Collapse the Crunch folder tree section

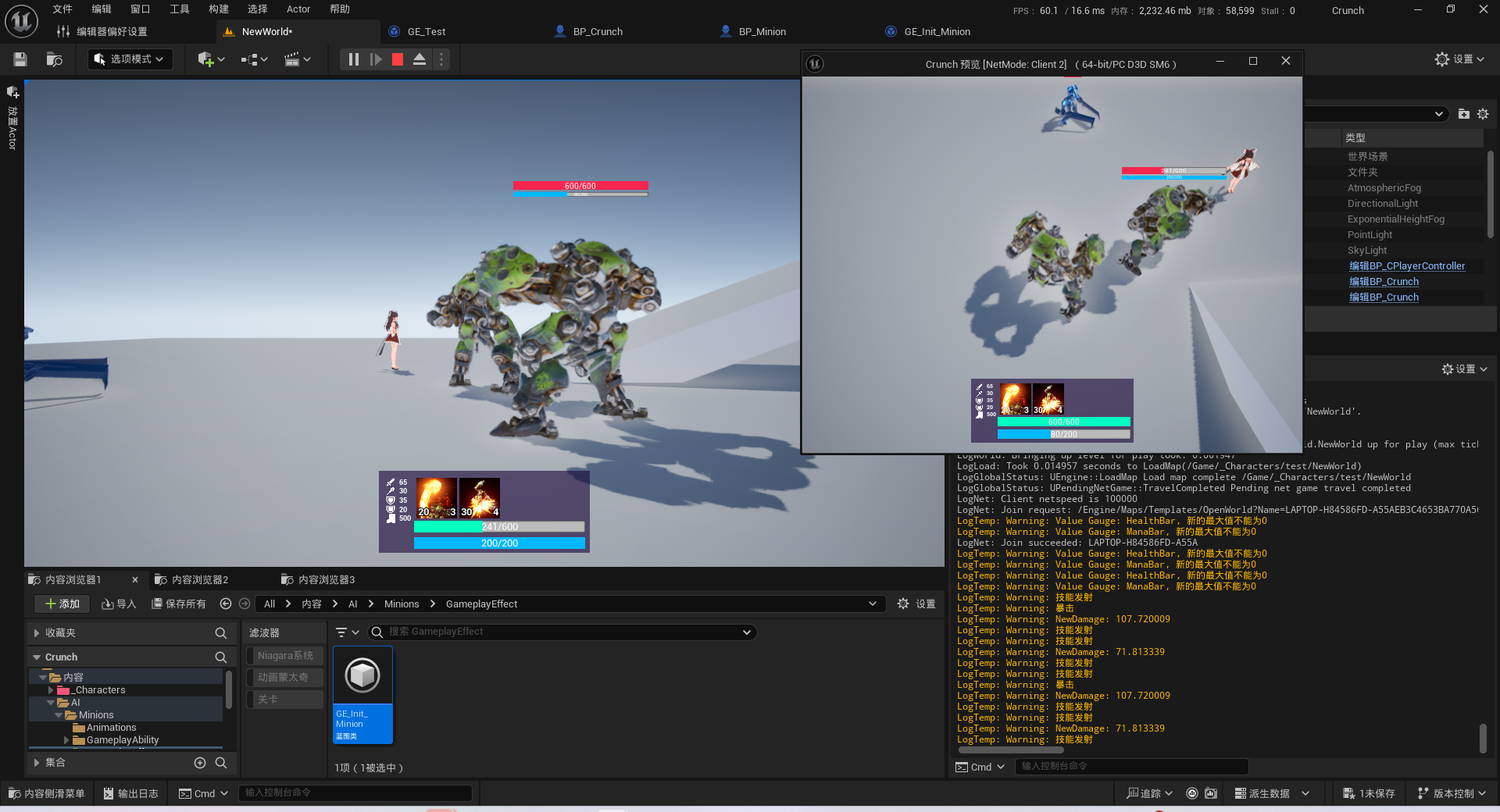[x=37, y=657]
